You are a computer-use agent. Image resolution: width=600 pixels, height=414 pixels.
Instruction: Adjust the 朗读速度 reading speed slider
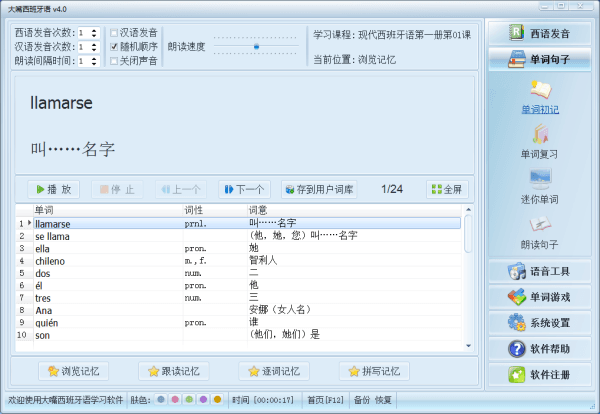click(x=256, y=46)
